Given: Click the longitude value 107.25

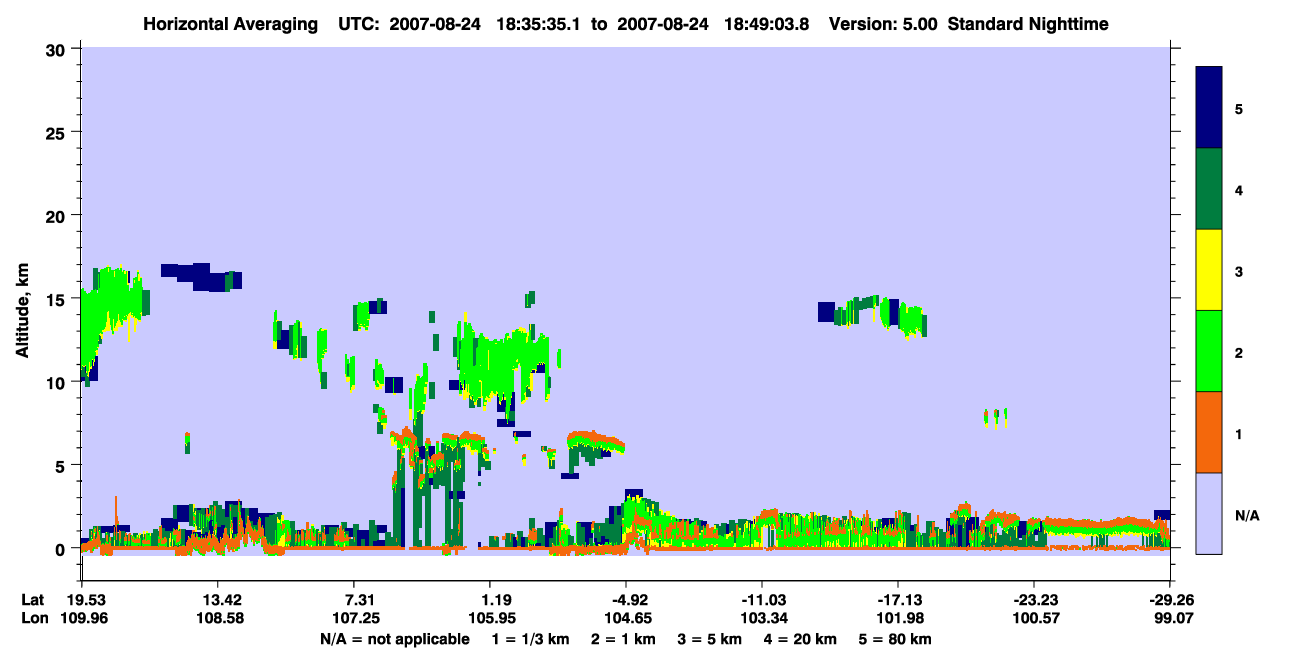Looking at the screenshot, I should click(x=354, y=619).
